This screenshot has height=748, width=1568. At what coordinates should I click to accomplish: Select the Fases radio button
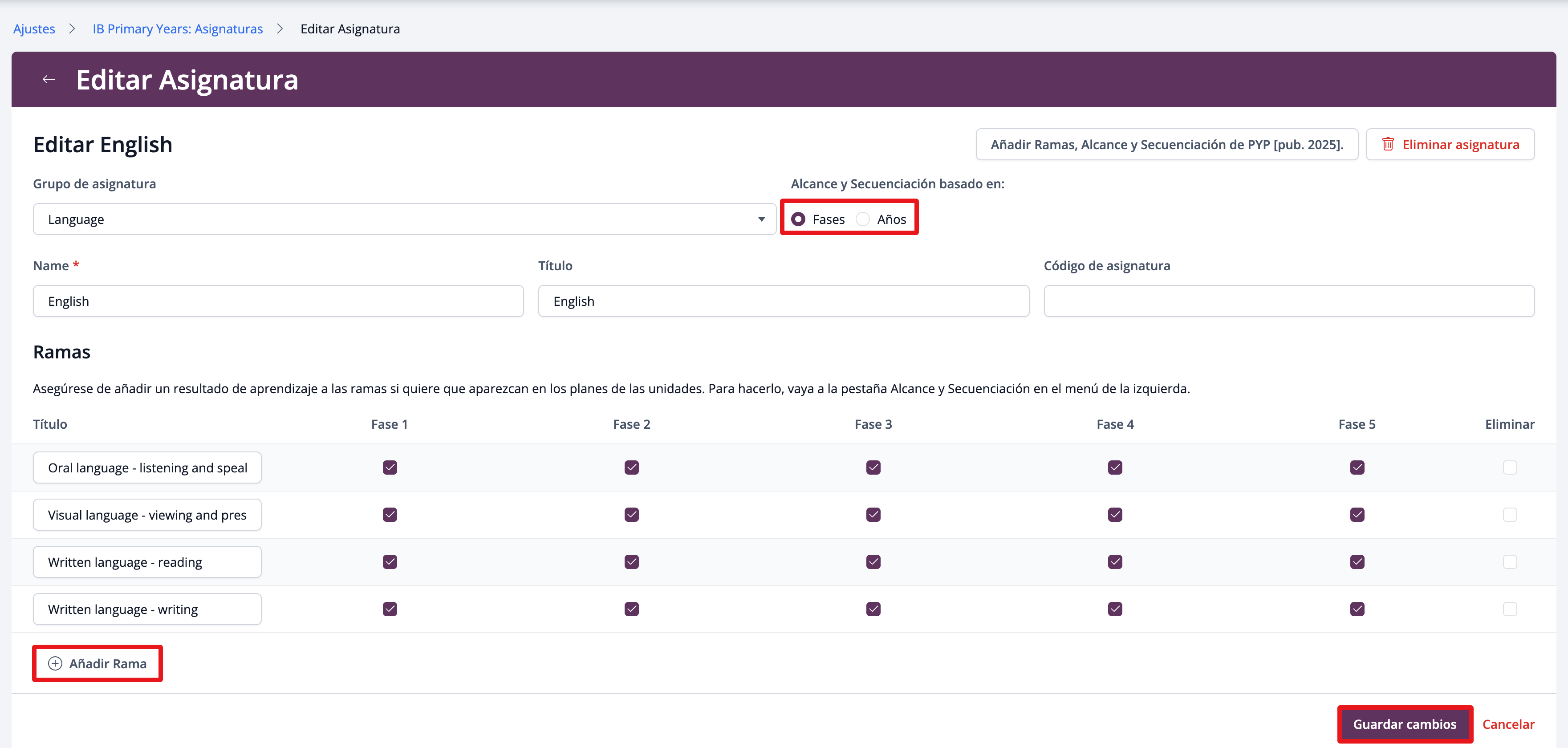[x=798, y=219]
